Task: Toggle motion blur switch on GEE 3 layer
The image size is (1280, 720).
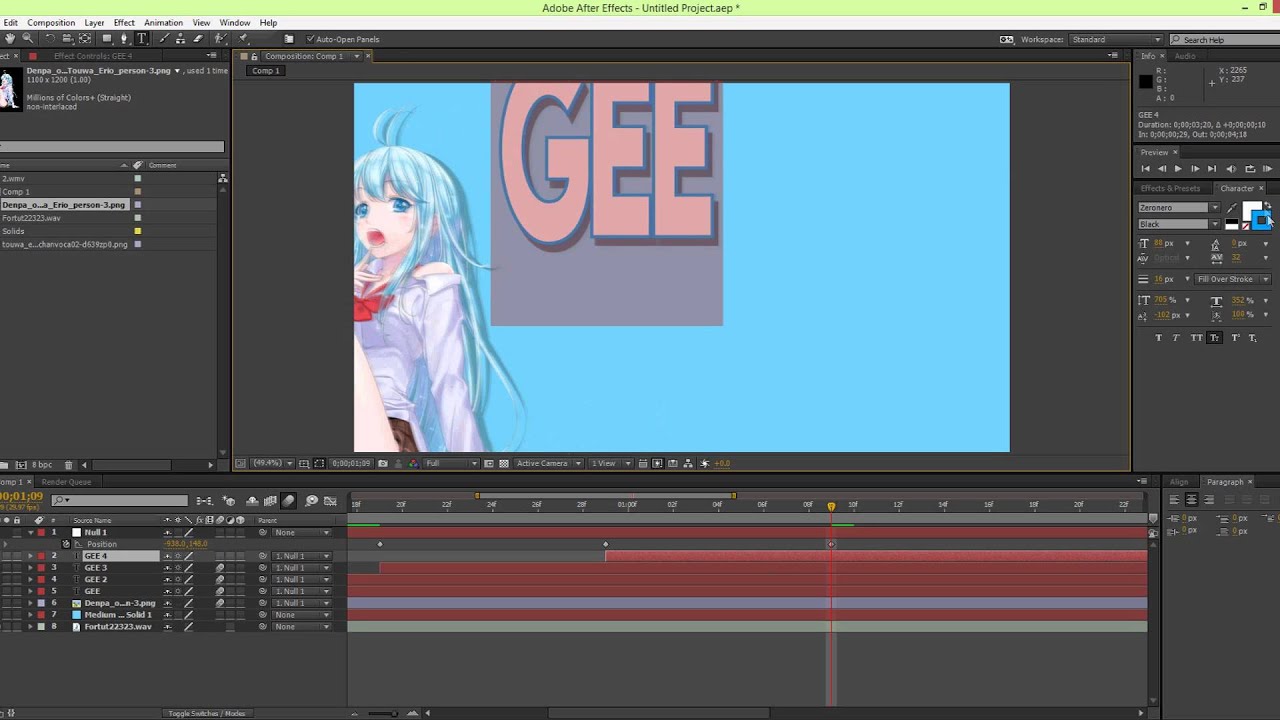Action: [220, 568]
